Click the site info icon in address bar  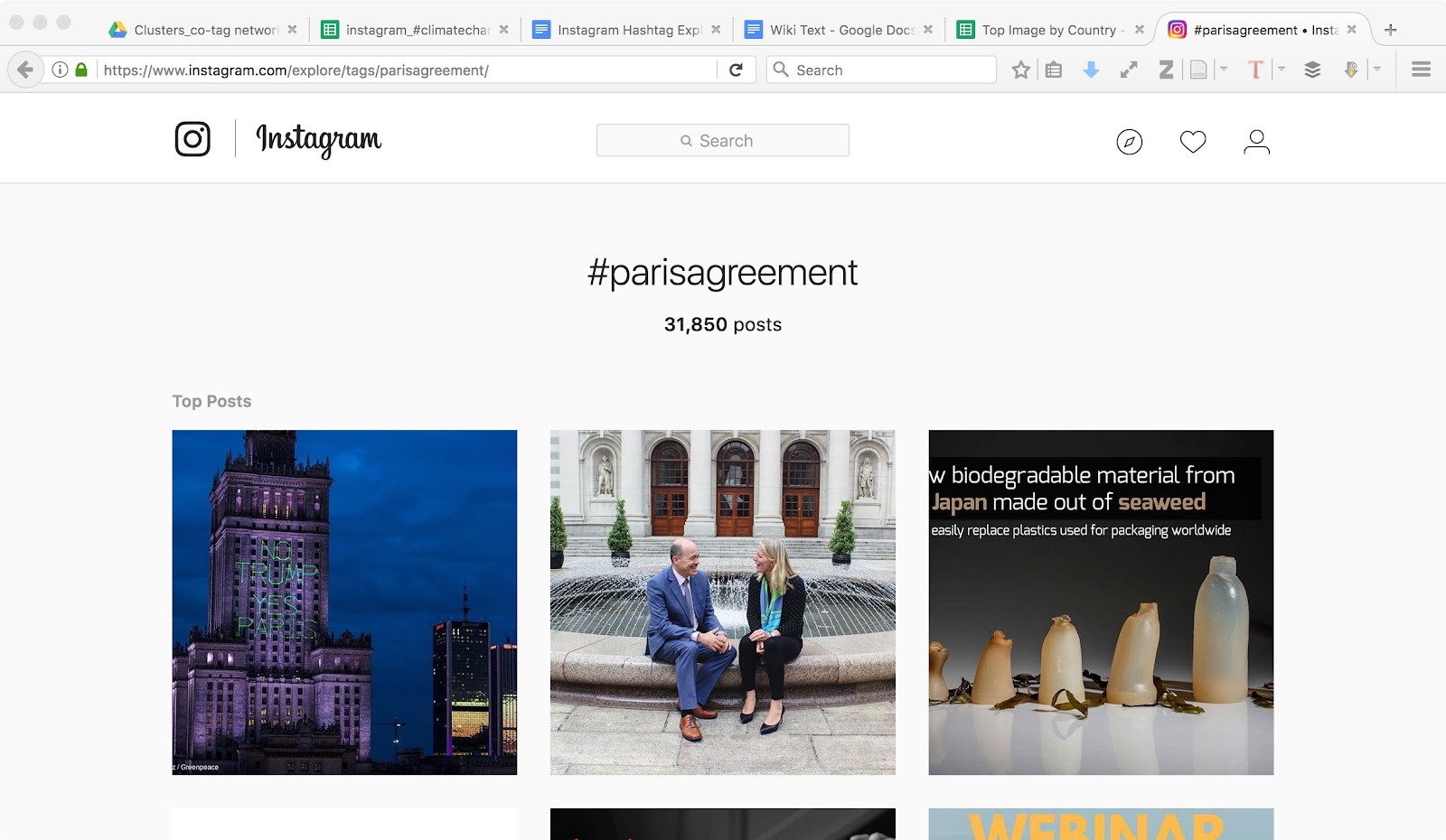(60, 70)
